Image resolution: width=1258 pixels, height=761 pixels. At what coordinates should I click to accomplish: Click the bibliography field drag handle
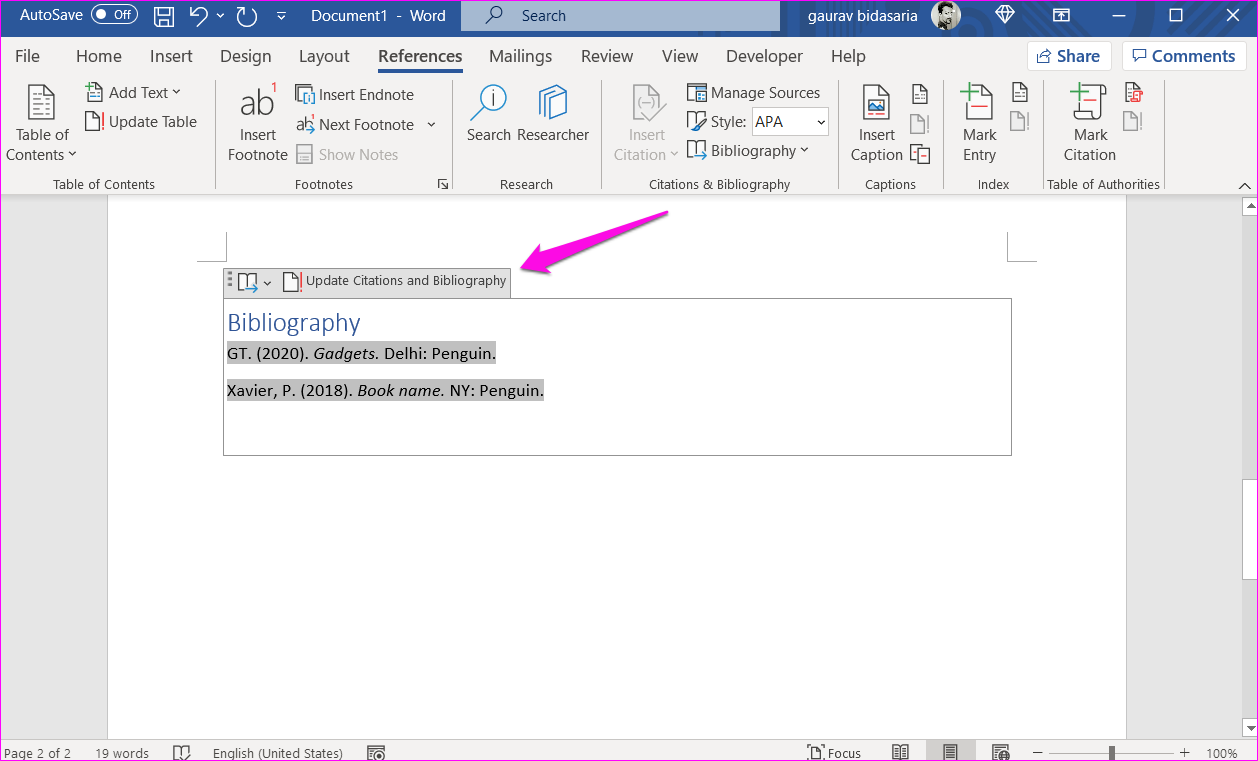tap(229, 279)
